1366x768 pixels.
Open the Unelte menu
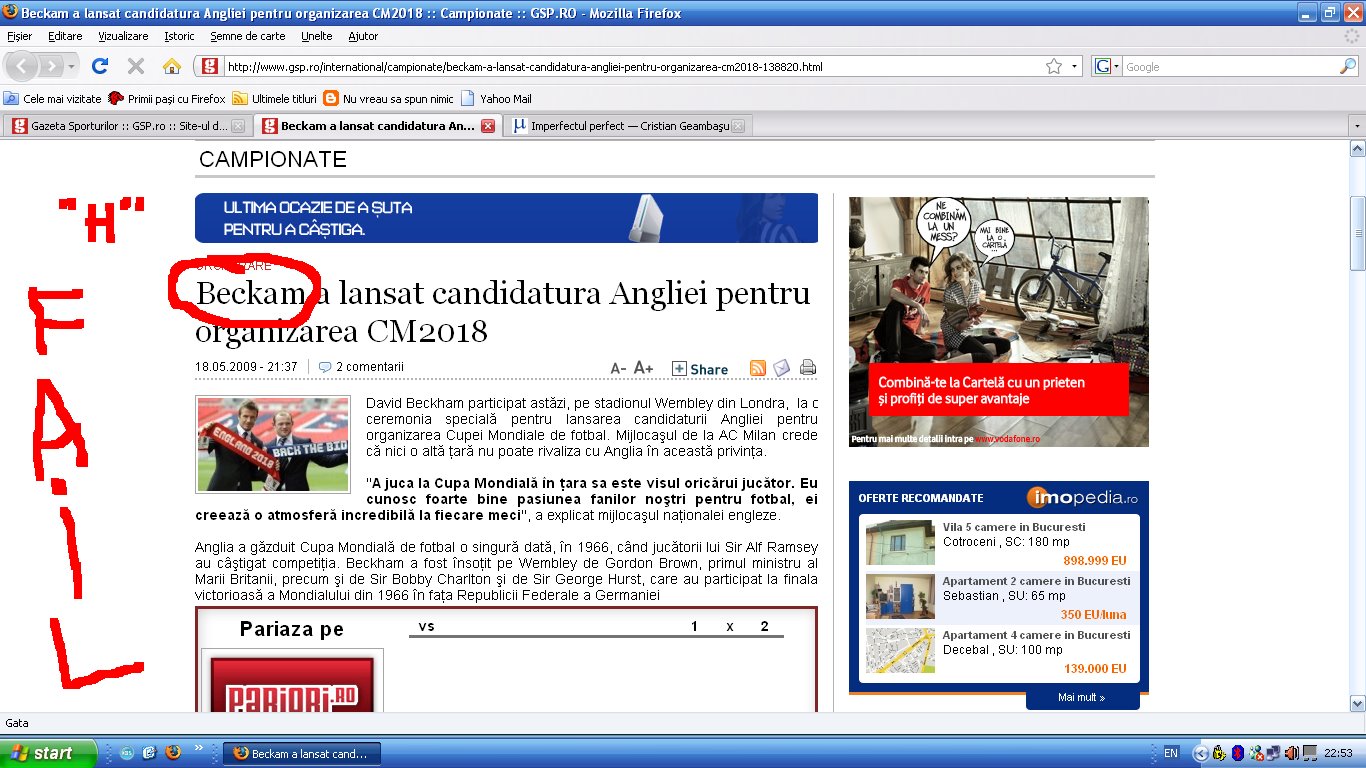[x=316, y=36]
